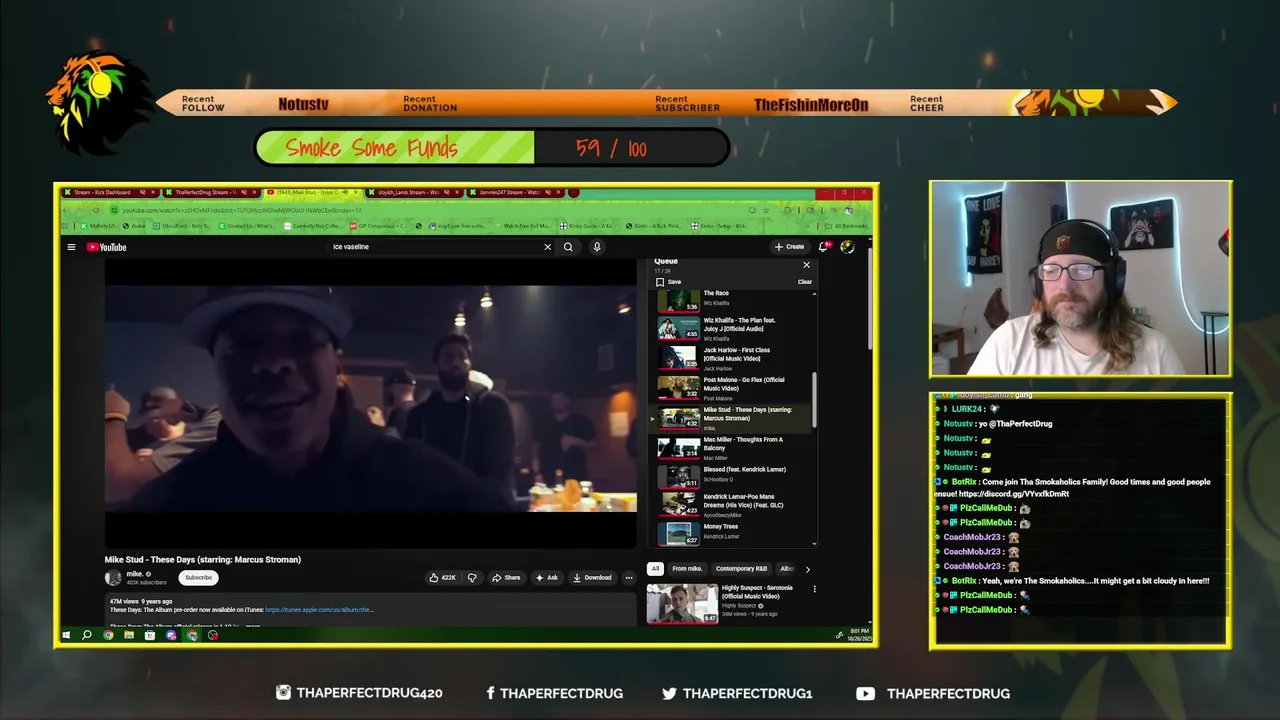Open the iTunes pre-order link
Screen dimensions: 1280x720
pos(319,610)
